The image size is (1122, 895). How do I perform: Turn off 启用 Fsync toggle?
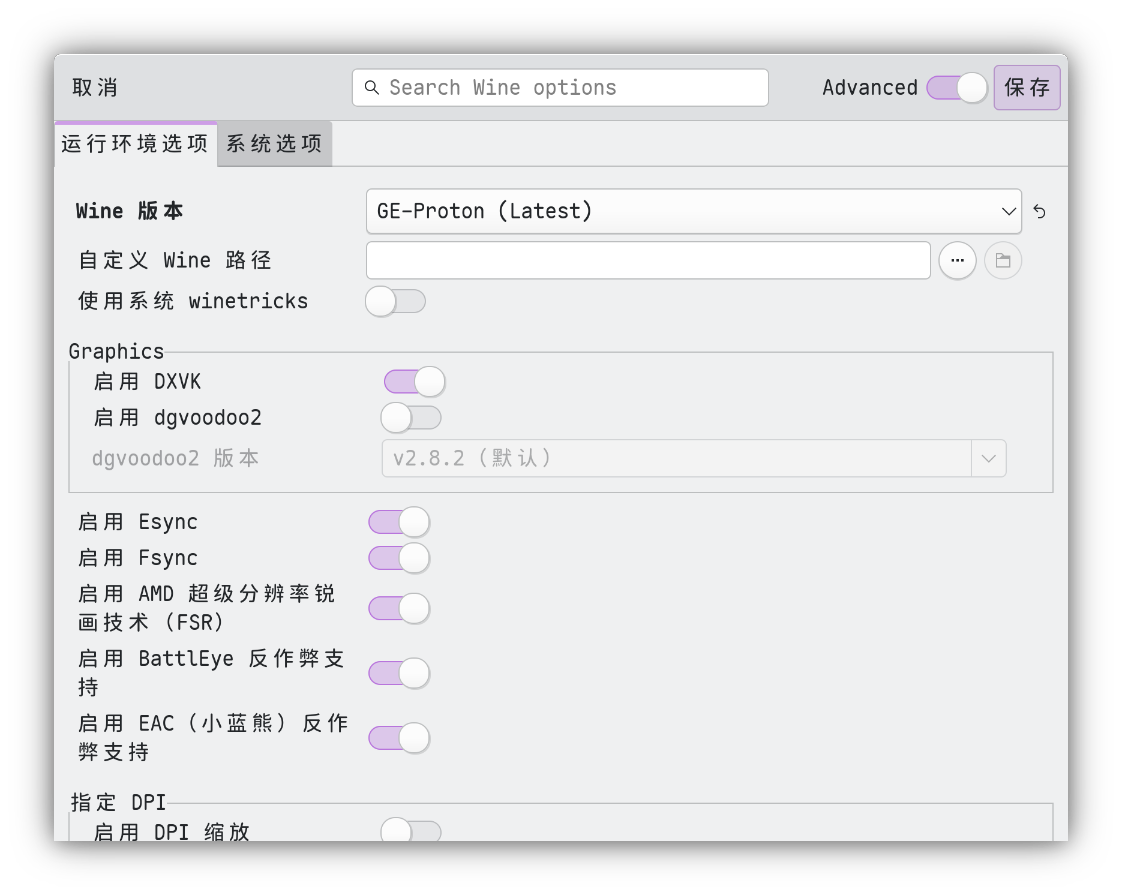[399, 558]
